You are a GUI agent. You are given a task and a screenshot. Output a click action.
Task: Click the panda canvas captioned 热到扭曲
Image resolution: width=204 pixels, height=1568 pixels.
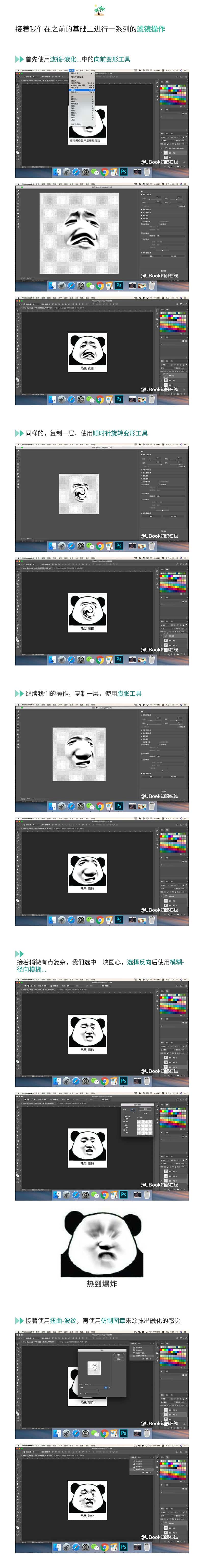[88, 613]
